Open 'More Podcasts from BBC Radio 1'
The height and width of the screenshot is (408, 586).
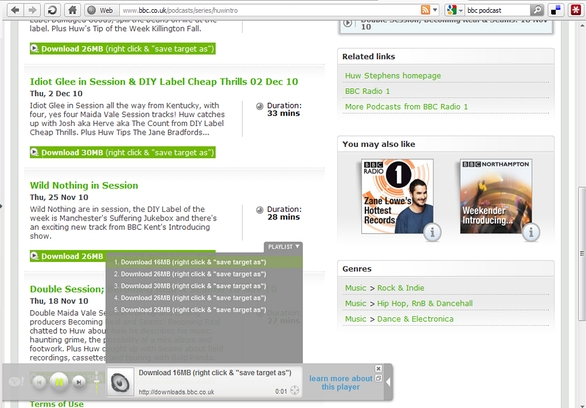[x=406, y=107]
